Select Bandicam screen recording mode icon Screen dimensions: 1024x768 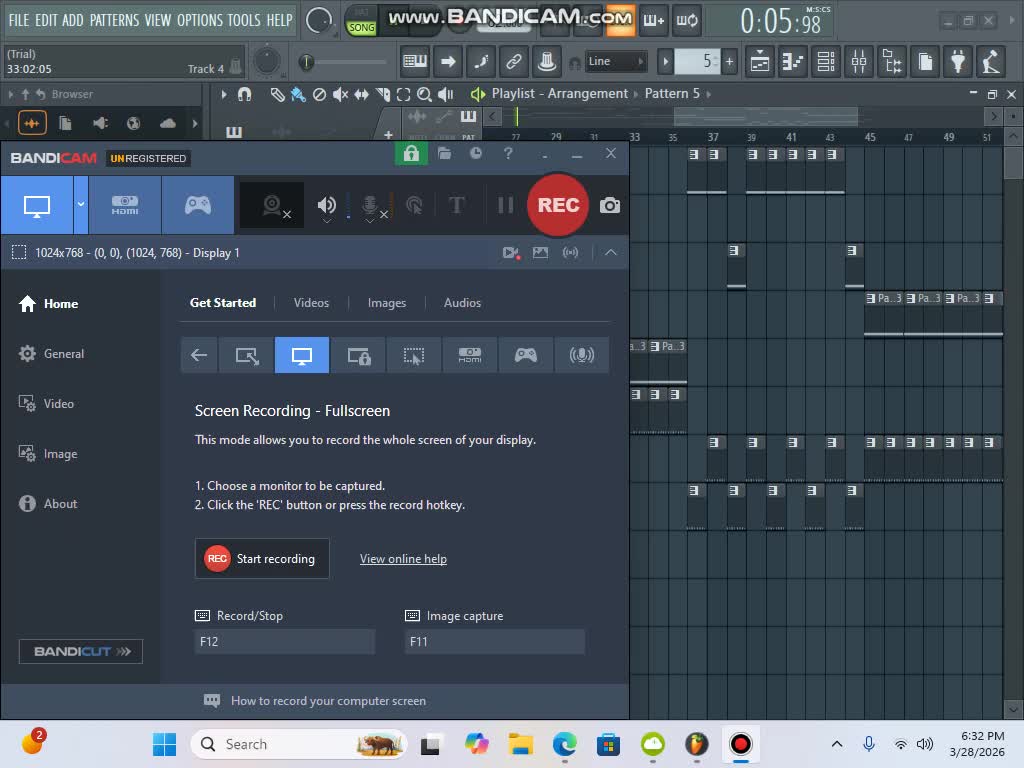pos(37,205)
